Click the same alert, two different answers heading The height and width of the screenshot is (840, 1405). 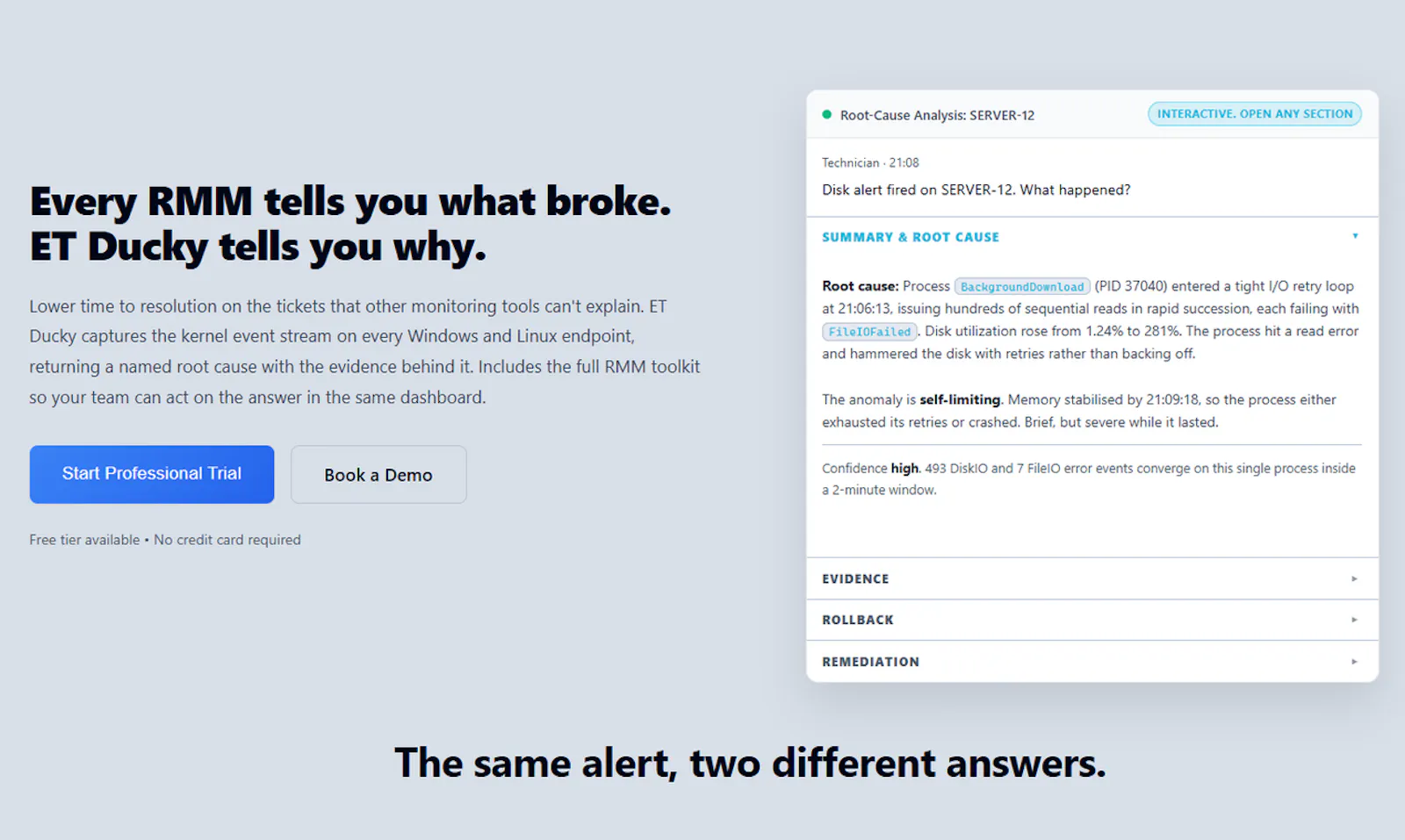point(750,763)
